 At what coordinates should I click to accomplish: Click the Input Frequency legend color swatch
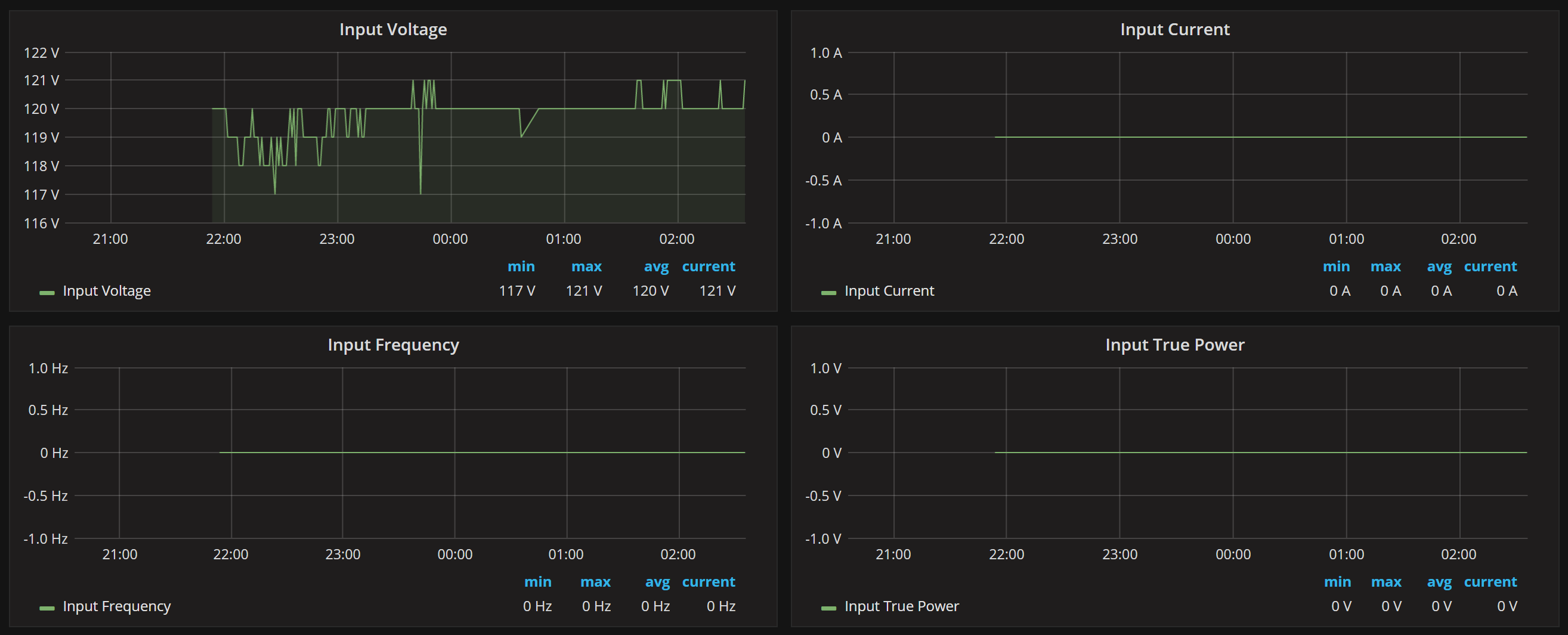[47, 608]
